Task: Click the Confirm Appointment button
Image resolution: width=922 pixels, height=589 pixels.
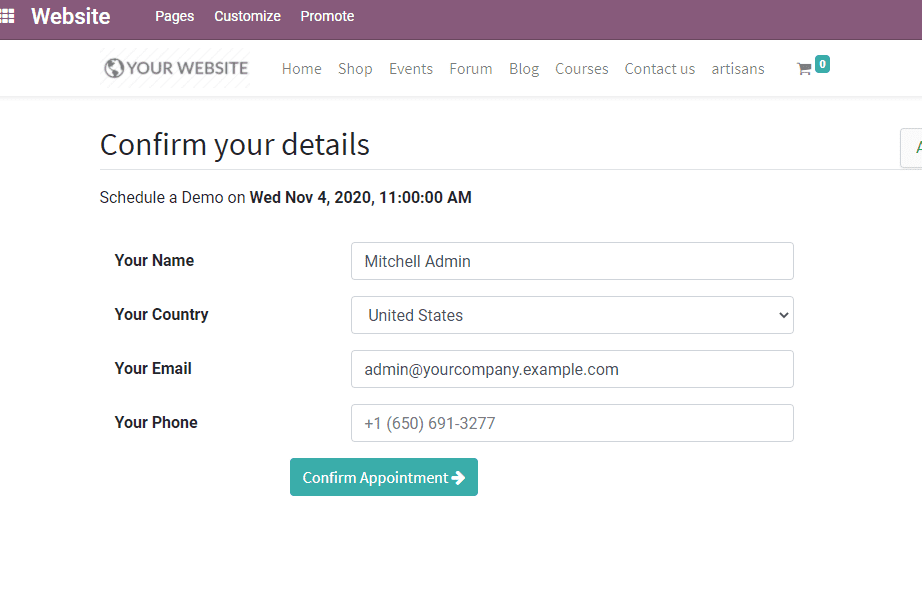Action: (x=384, y=477)
